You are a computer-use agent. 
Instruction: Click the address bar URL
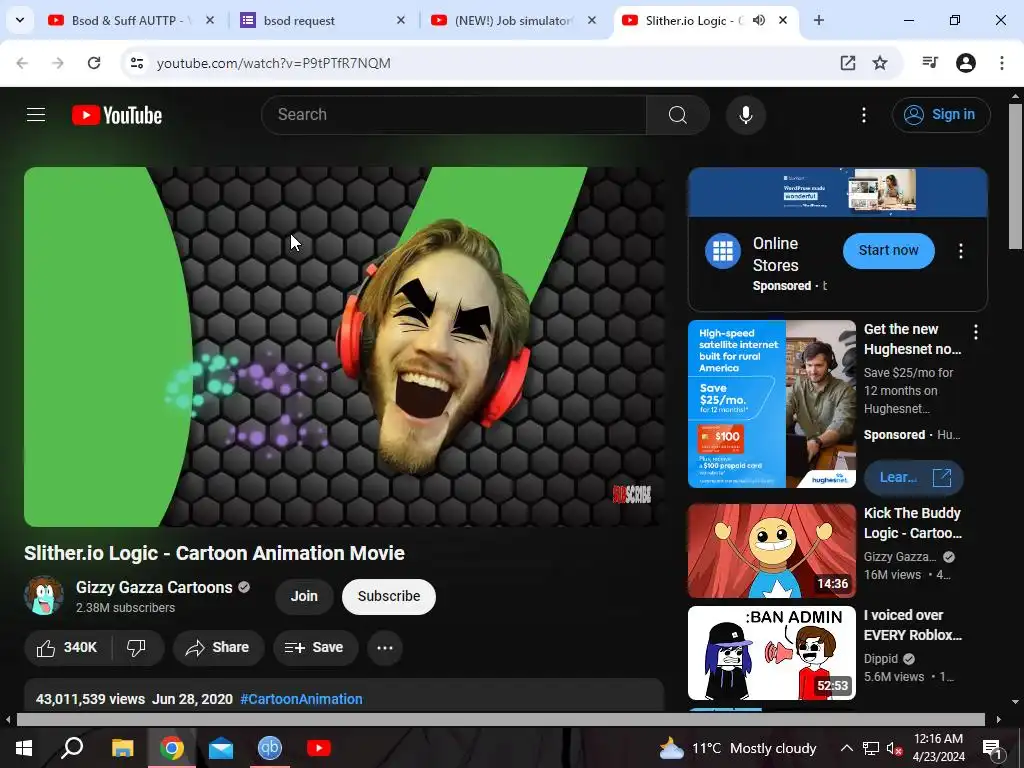pos(274,63)
